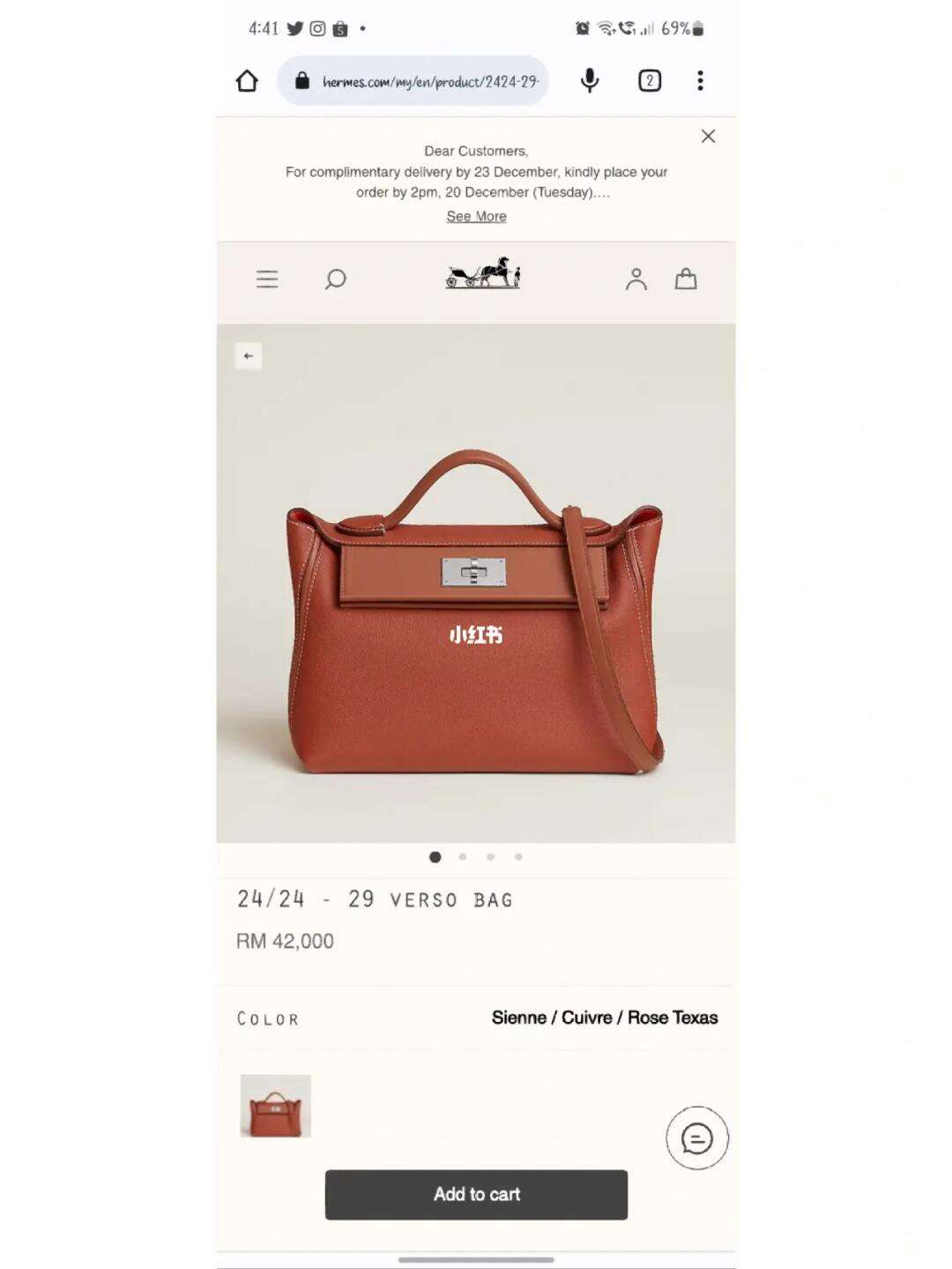Choose the Sienne color swatch thumbnail
The width and height of the screenshot is (952, 1269).
[x=276, y=1106]
